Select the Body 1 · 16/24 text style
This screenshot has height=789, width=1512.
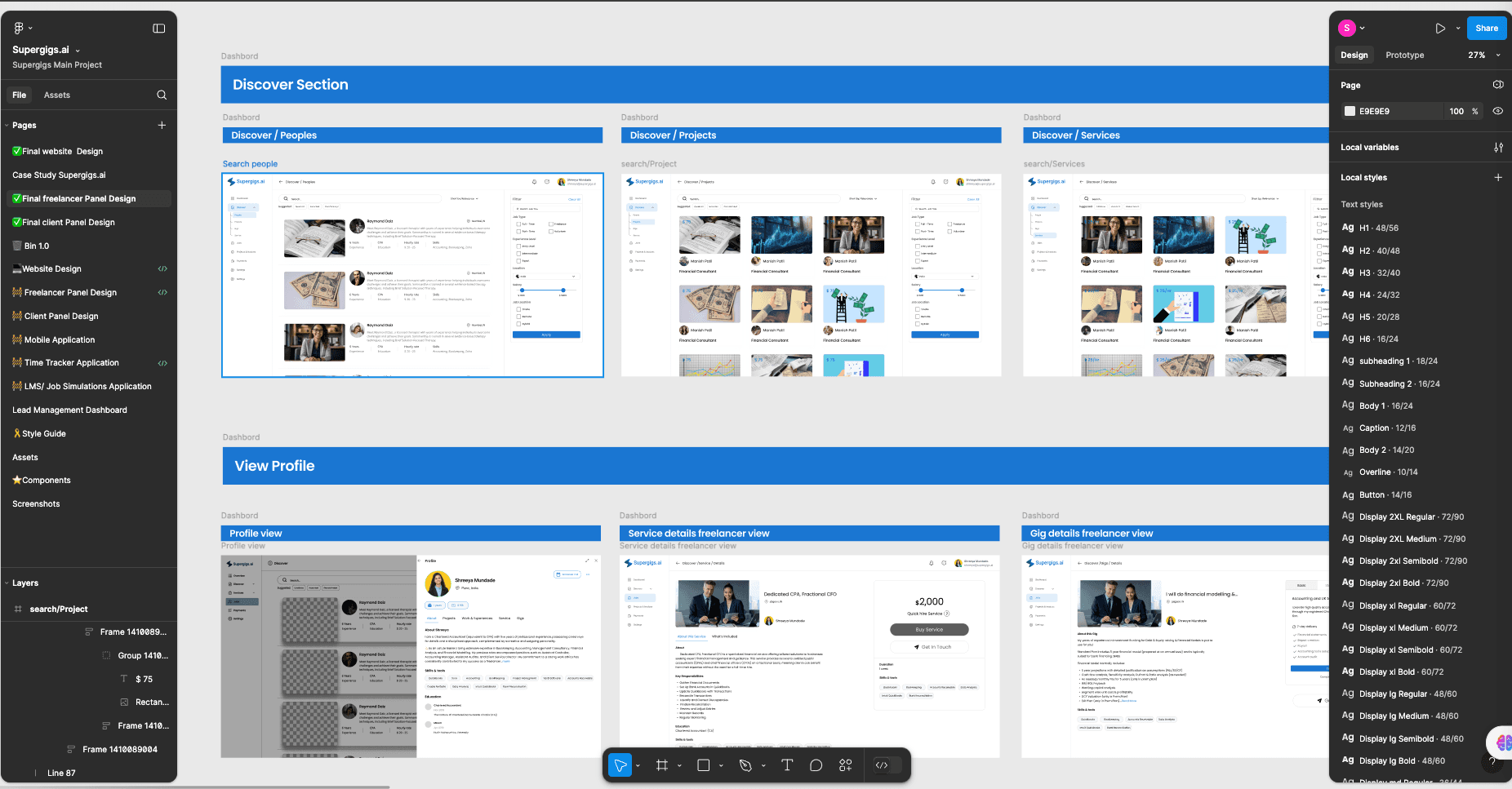(1386, 406)
